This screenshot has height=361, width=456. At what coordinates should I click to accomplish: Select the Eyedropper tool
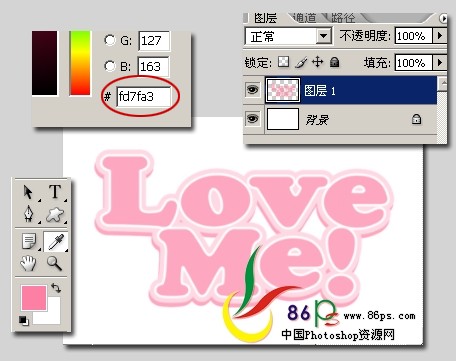56,241
